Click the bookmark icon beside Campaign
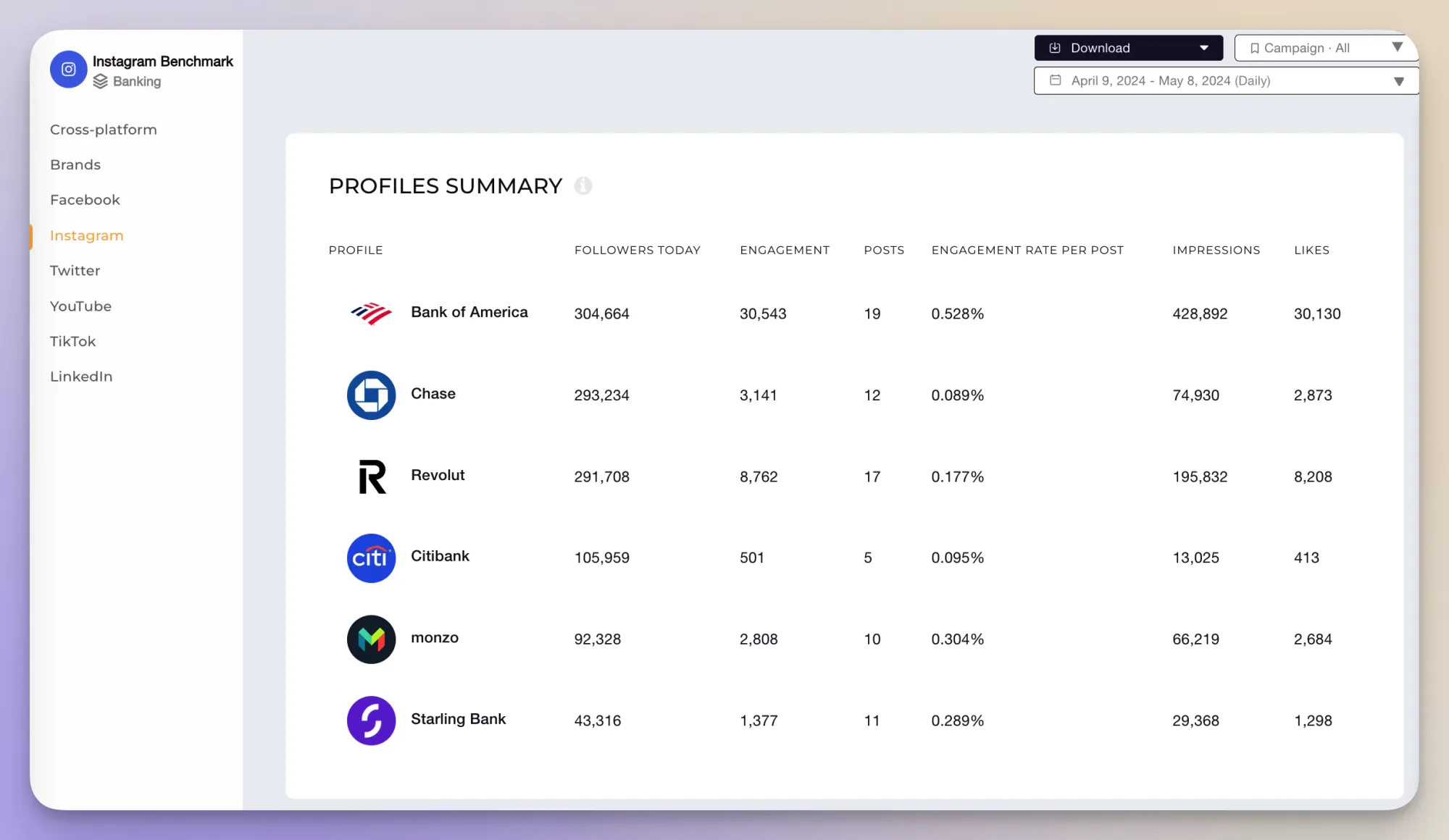The width and height of the screenshot is (1449, 840). pyautogui.click(x=1255, y=49)
